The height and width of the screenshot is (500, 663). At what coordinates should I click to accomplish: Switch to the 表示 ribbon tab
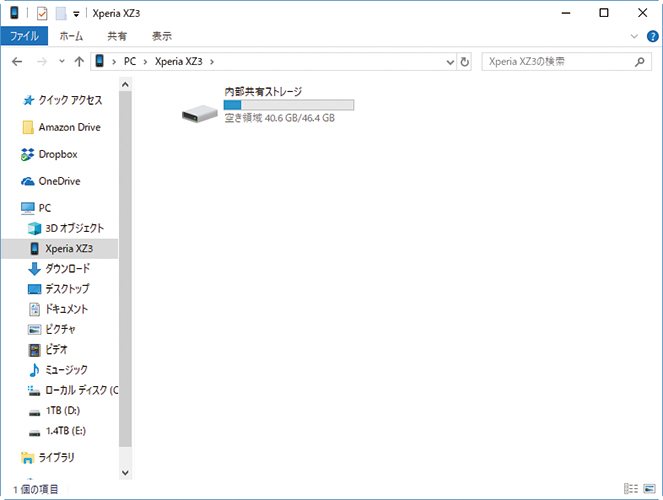pos(162,36)
